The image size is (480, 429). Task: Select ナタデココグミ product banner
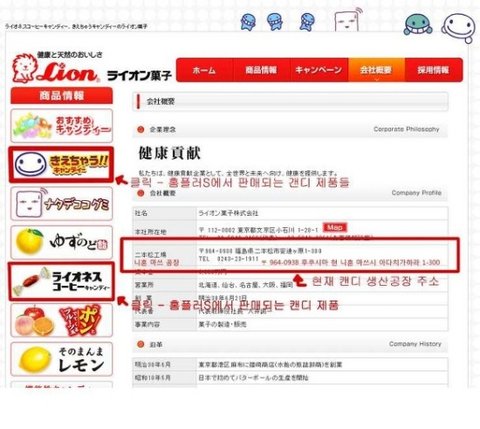pyautogui.click(x=62, y=203)
